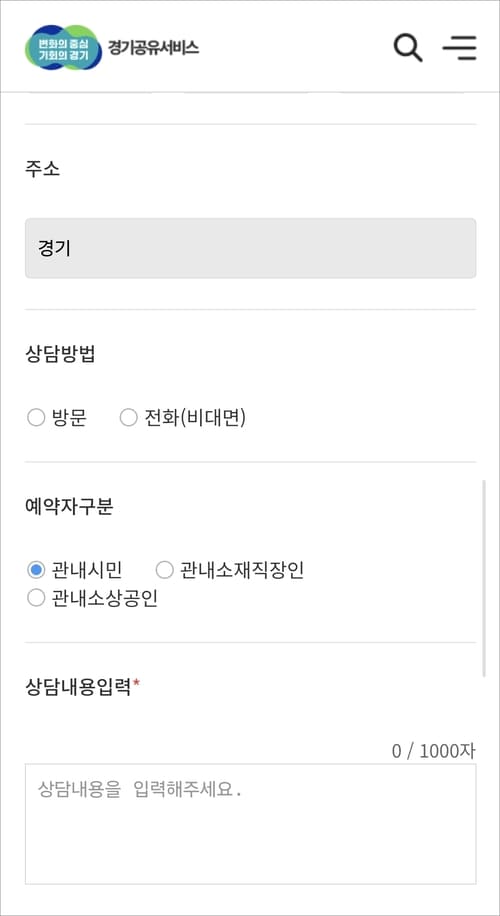Click the 관내소상공인 label text
The image size is (500, 916).
tap(105, 599)
